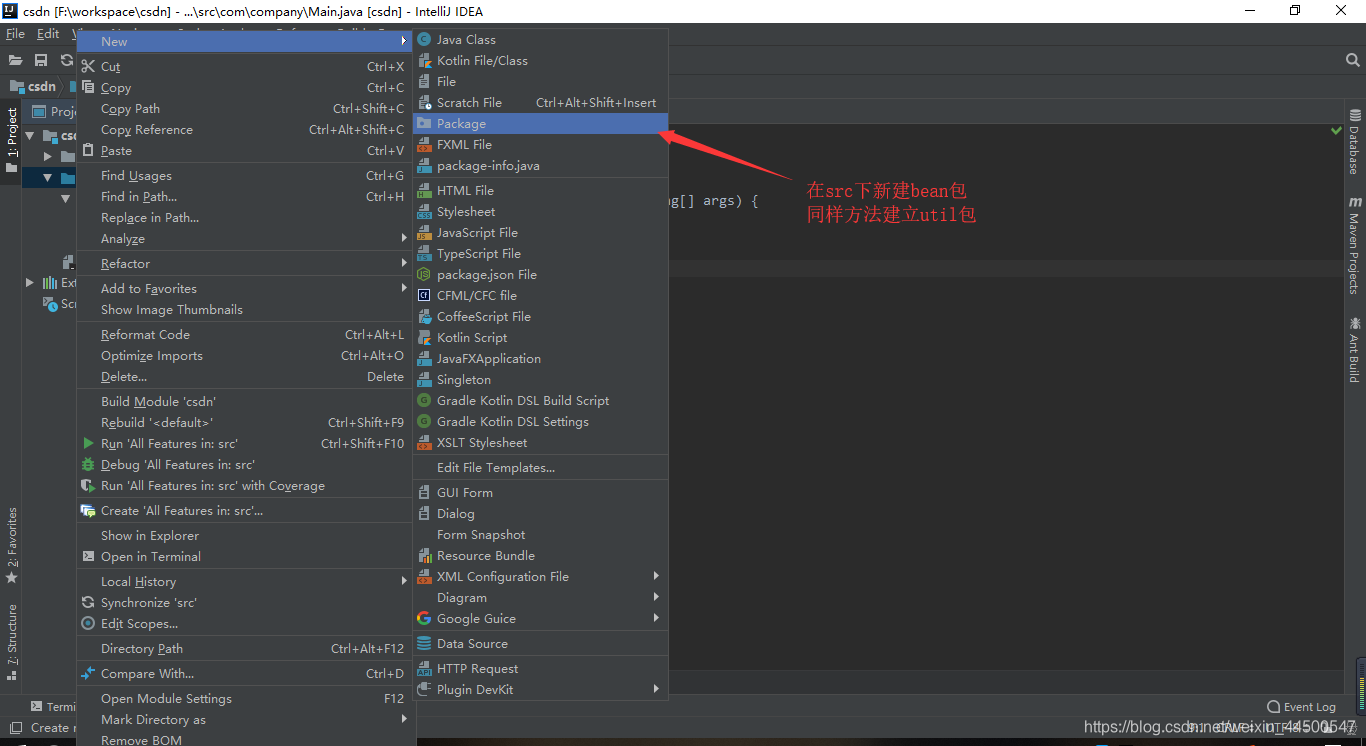Open the Google Guice submenu
This screenshot has width=1366, height=746.
(541, 618)
